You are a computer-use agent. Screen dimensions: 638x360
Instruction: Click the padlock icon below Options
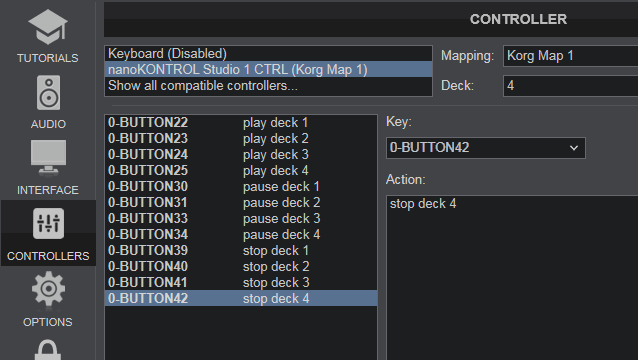coord(48,350)
